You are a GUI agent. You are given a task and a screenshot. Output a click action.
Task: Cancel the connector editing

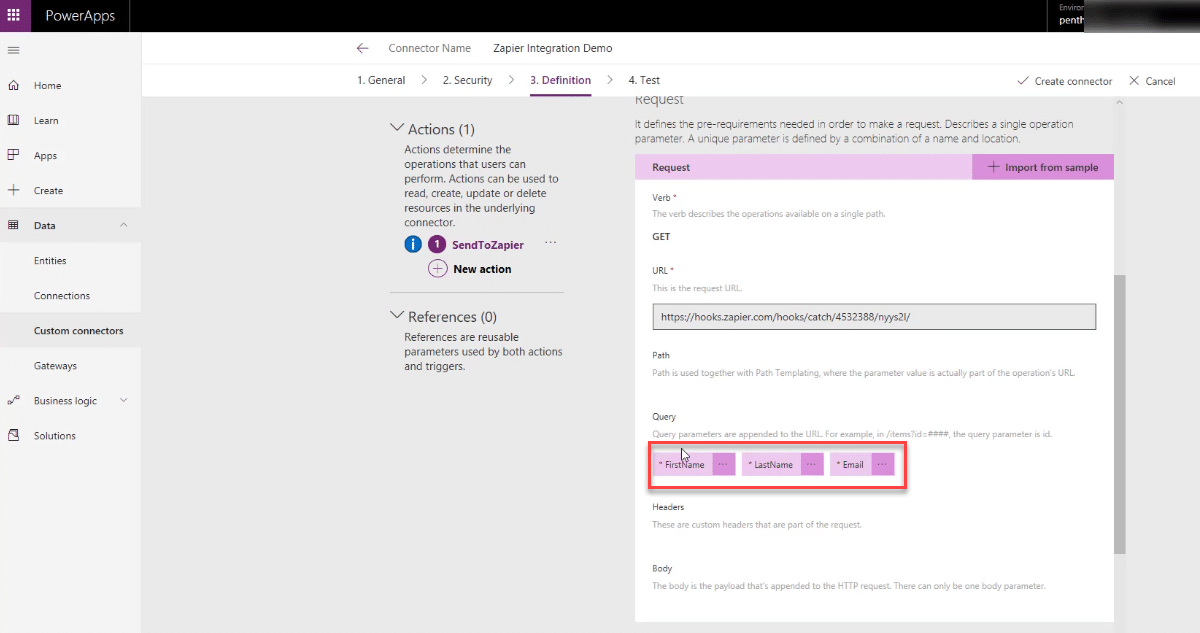[x=1152, y=81]
